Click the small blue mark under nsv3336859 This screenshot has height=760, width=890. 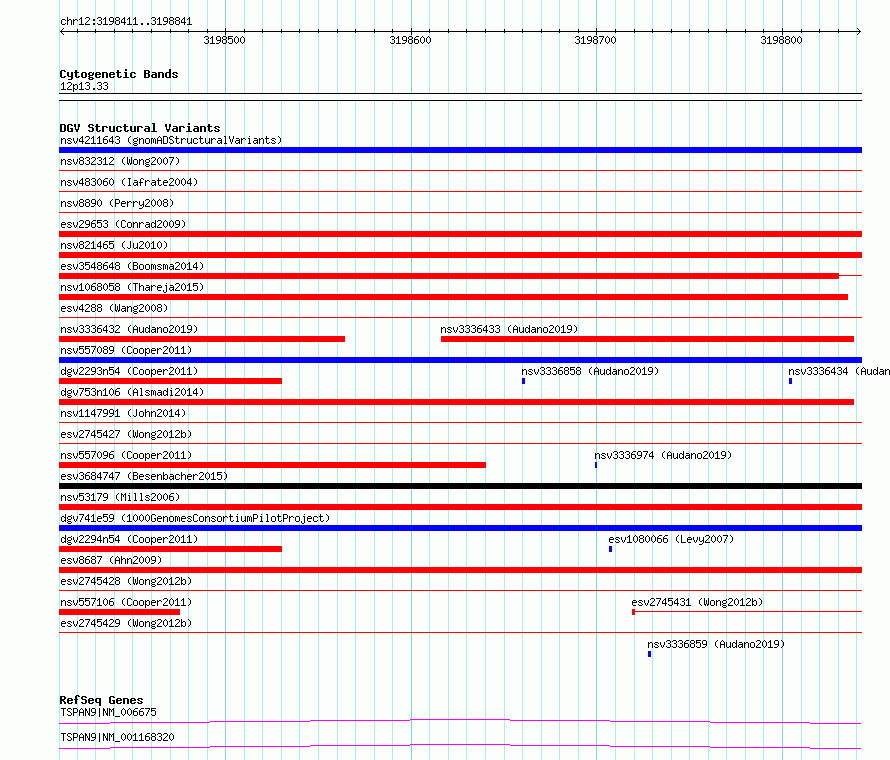(649, 654)
